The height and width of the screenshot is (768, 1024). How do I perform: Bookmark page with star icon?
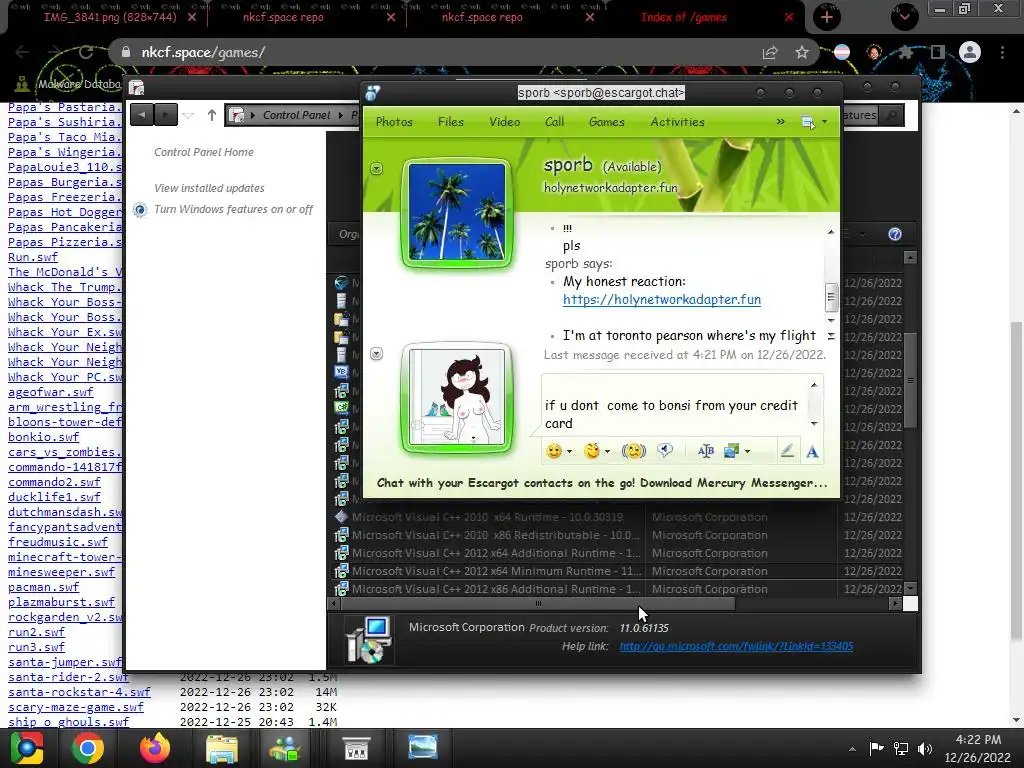point(802,53)
